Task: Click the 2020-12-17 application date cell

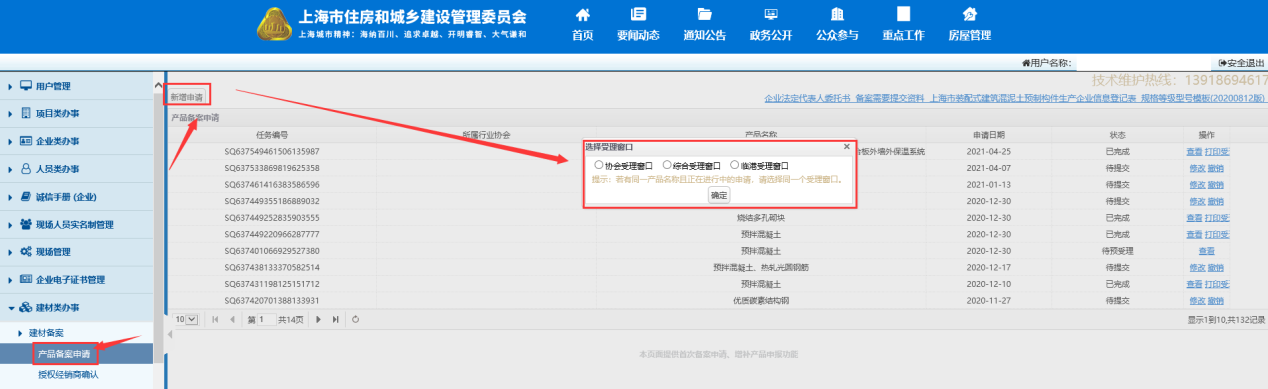Action: 989,267
